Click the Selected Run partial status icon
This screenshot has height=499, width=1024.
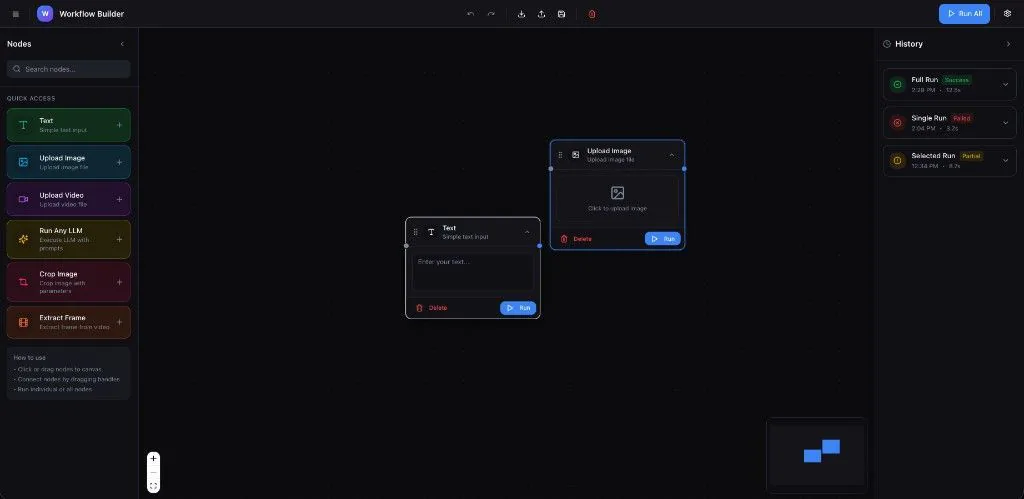point(897,161)
